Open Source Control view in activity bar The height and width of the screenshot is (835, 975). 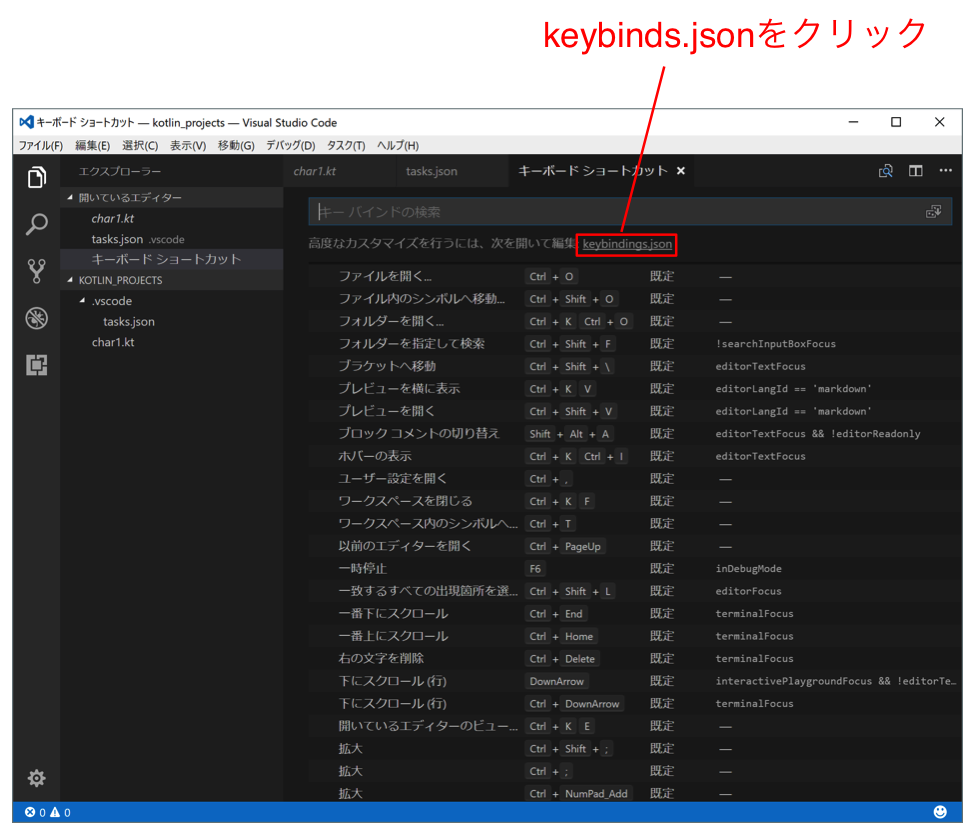pos(37,271)
